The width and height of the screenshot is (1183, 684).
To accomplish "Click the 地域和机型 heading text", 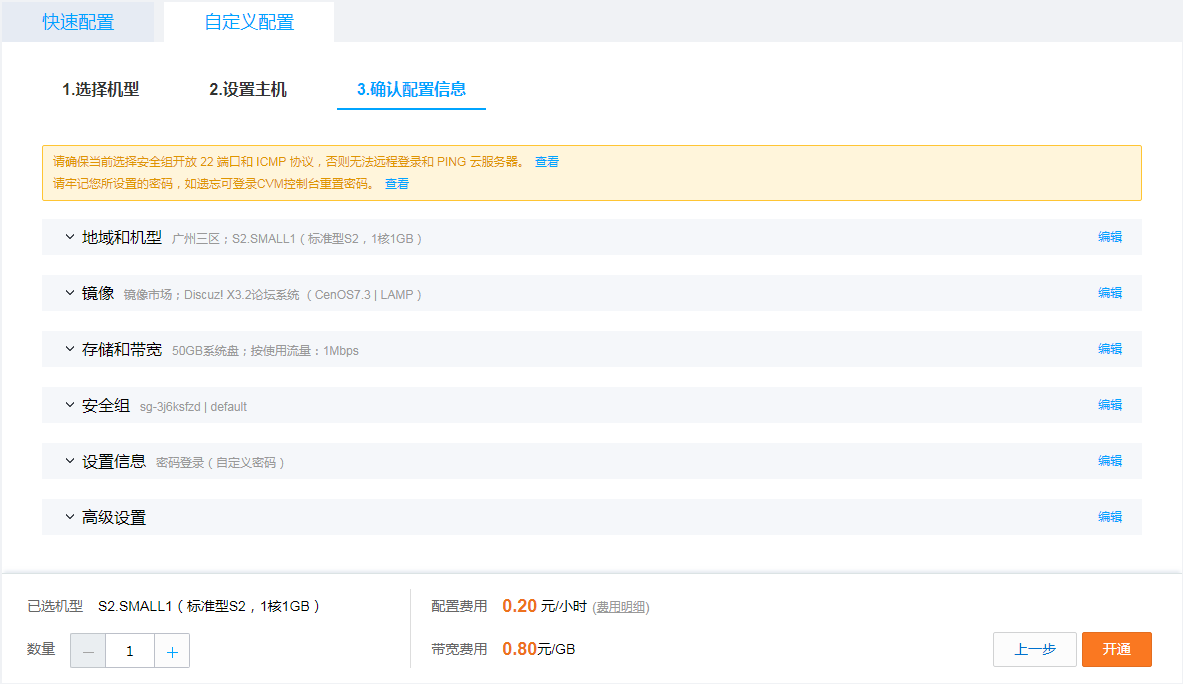I will (x=121, y=238).
